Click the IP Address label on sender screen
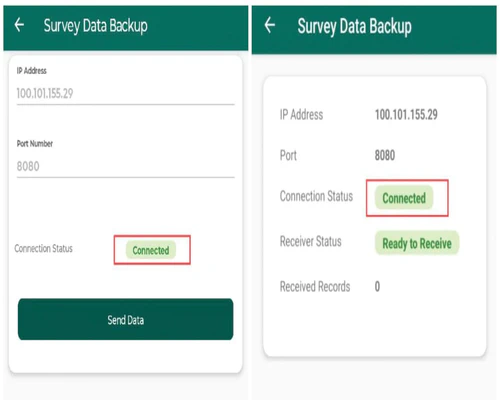500x400 pixels. pyautogui.click(x=32, y=71)
